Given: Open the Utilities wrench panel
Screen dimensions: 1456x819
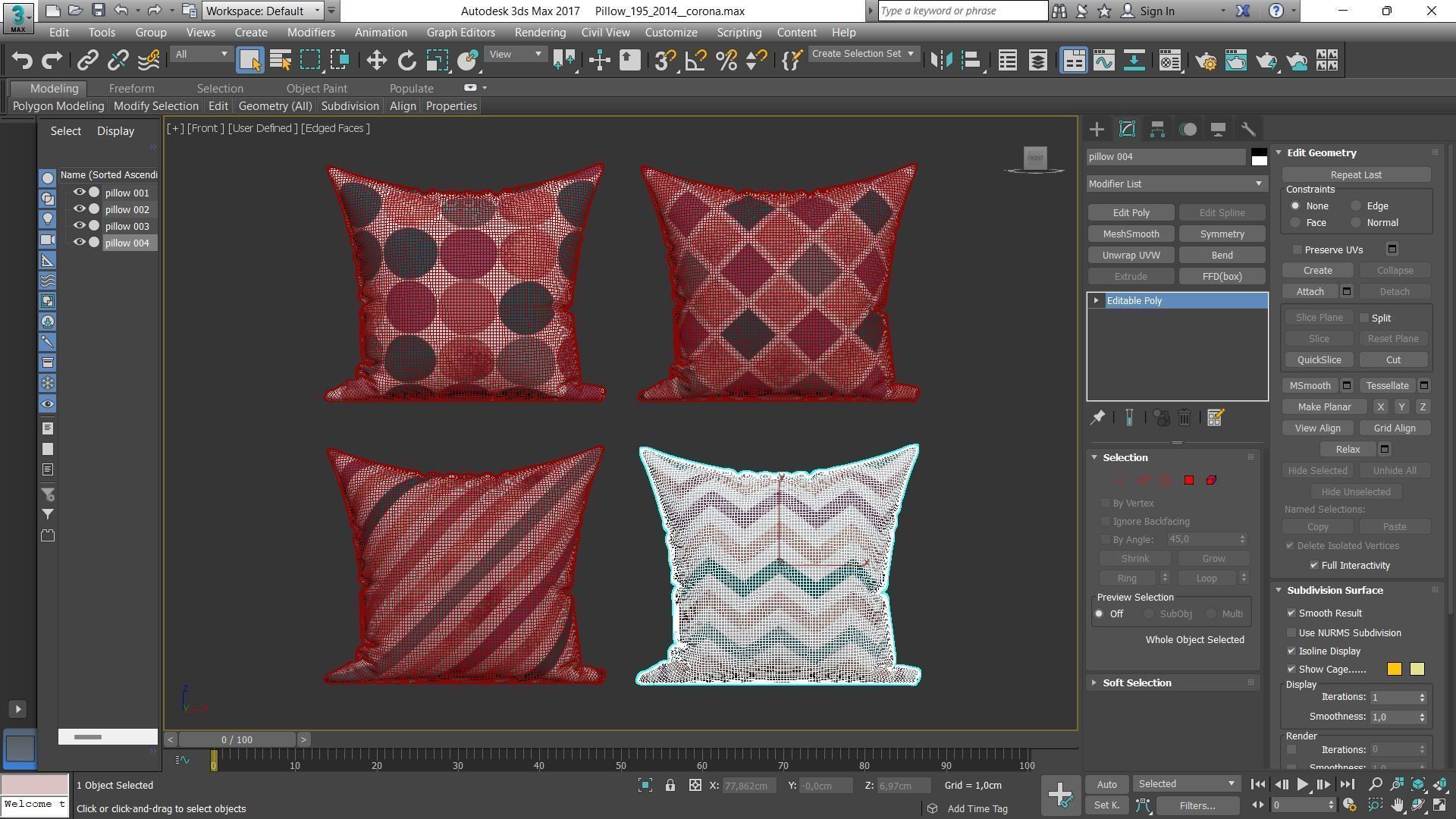Looking at the screenshot, I should click(1248, 129).
